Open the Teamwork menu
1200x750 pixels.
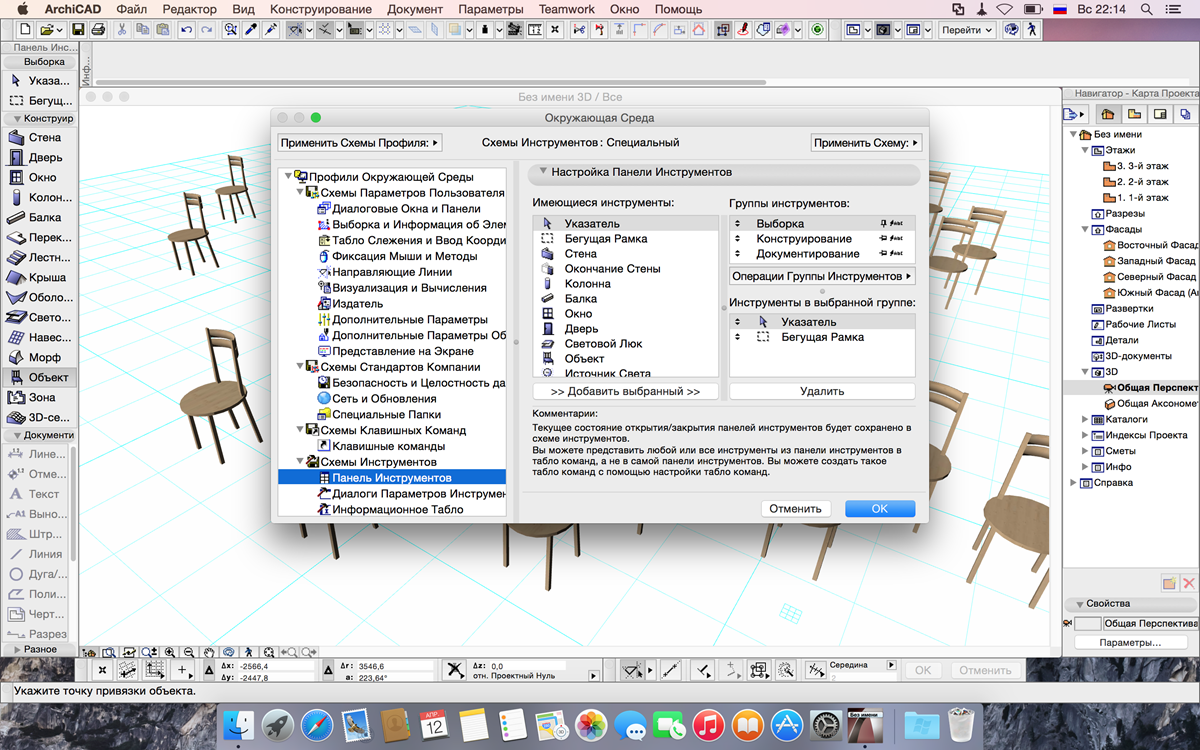point(566,9)
